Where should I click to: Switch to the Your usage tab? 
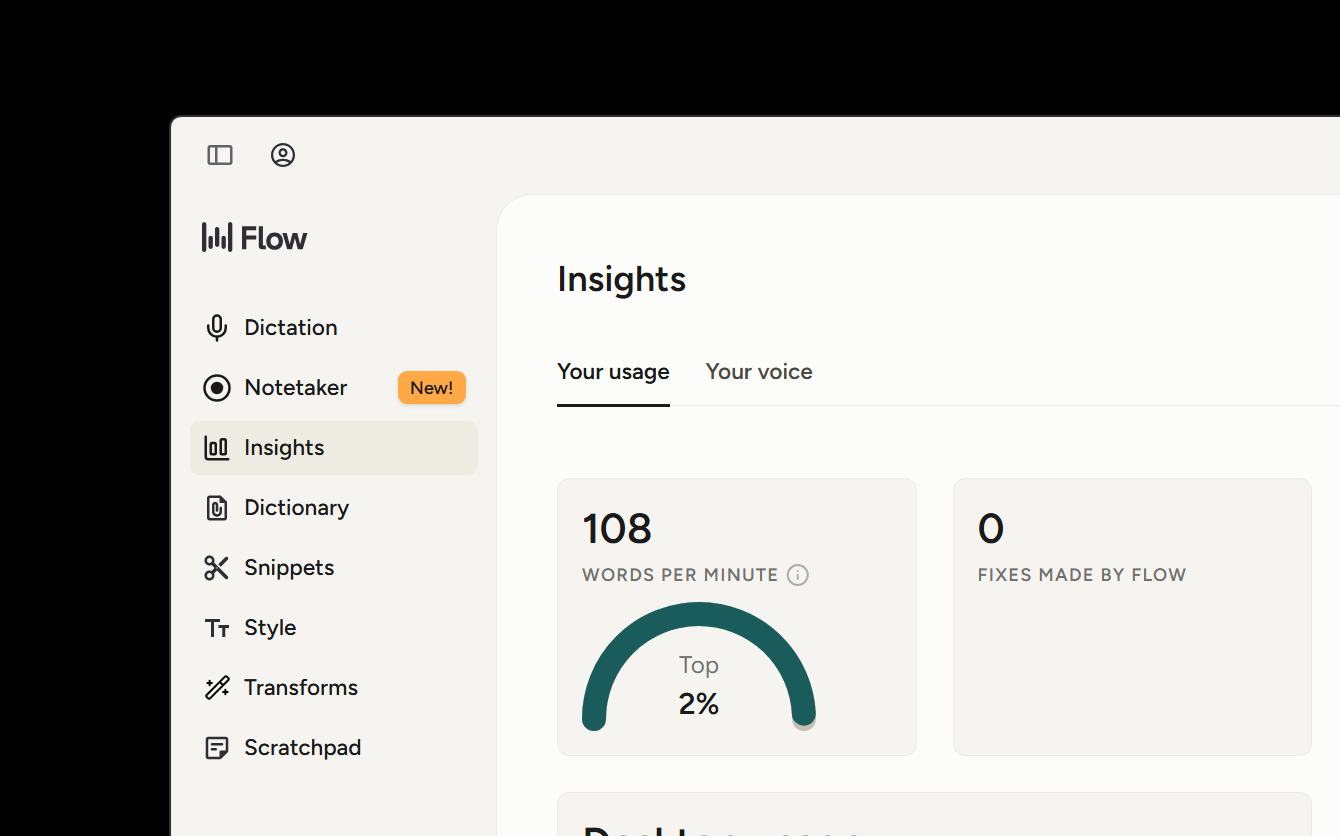[613, 372]
